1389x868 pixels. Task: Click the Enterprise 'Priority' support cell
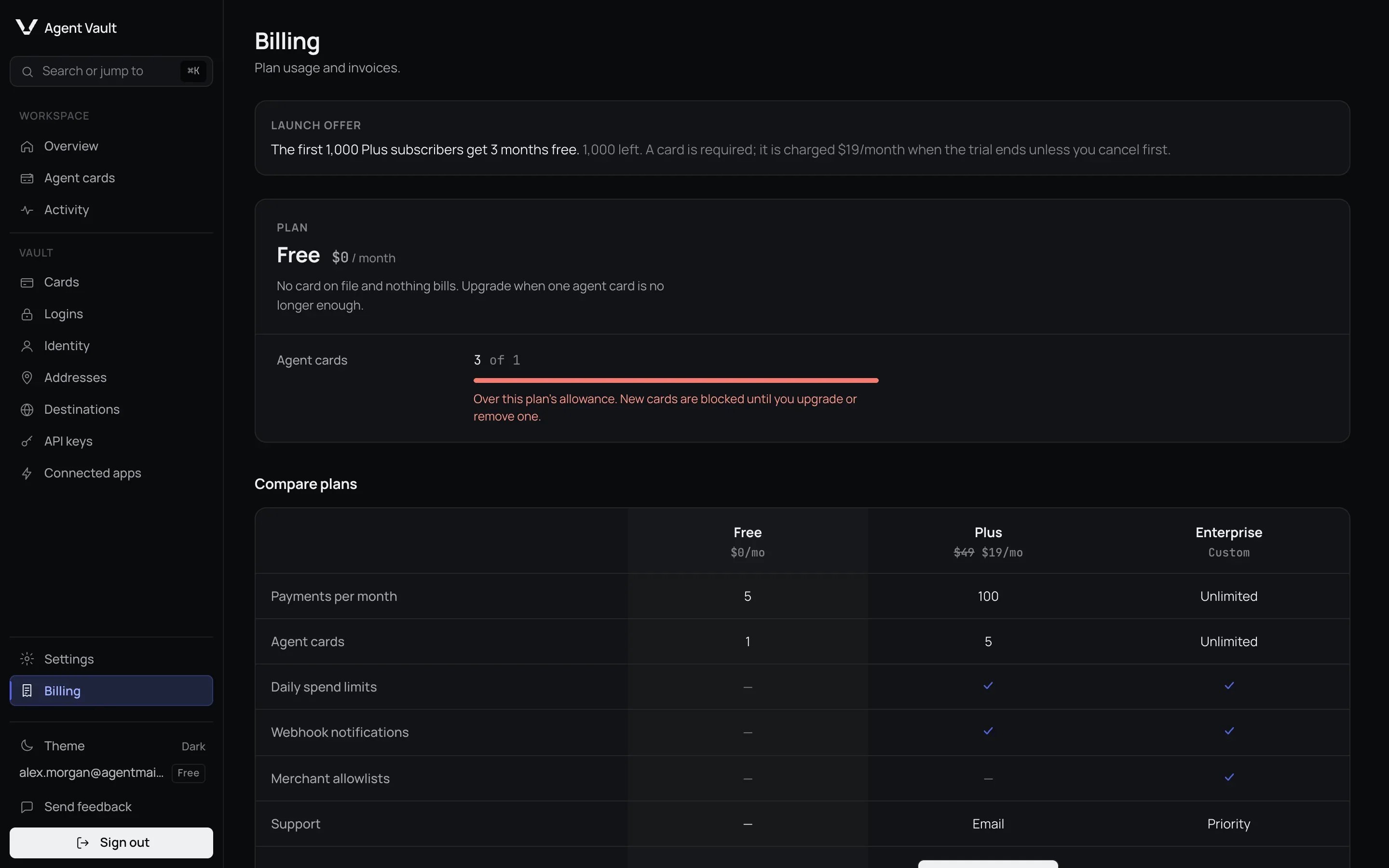point(1228,824)
